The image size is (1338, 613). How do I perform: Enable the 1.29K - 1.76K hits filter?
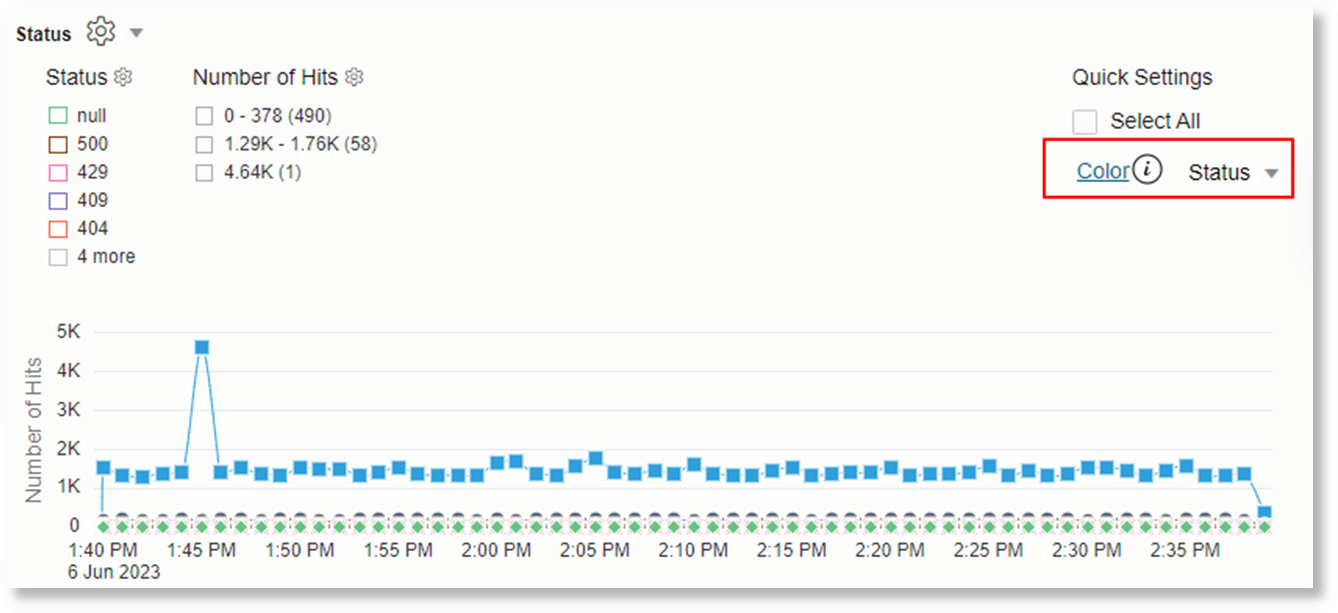click(x=204, y=143)
